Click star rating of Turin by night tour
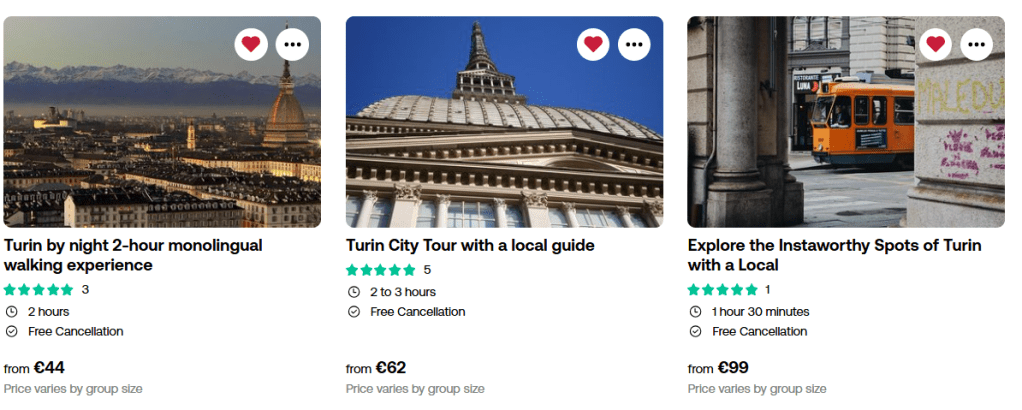Viewport: 1022px width, 410px height. pos(39,290)
